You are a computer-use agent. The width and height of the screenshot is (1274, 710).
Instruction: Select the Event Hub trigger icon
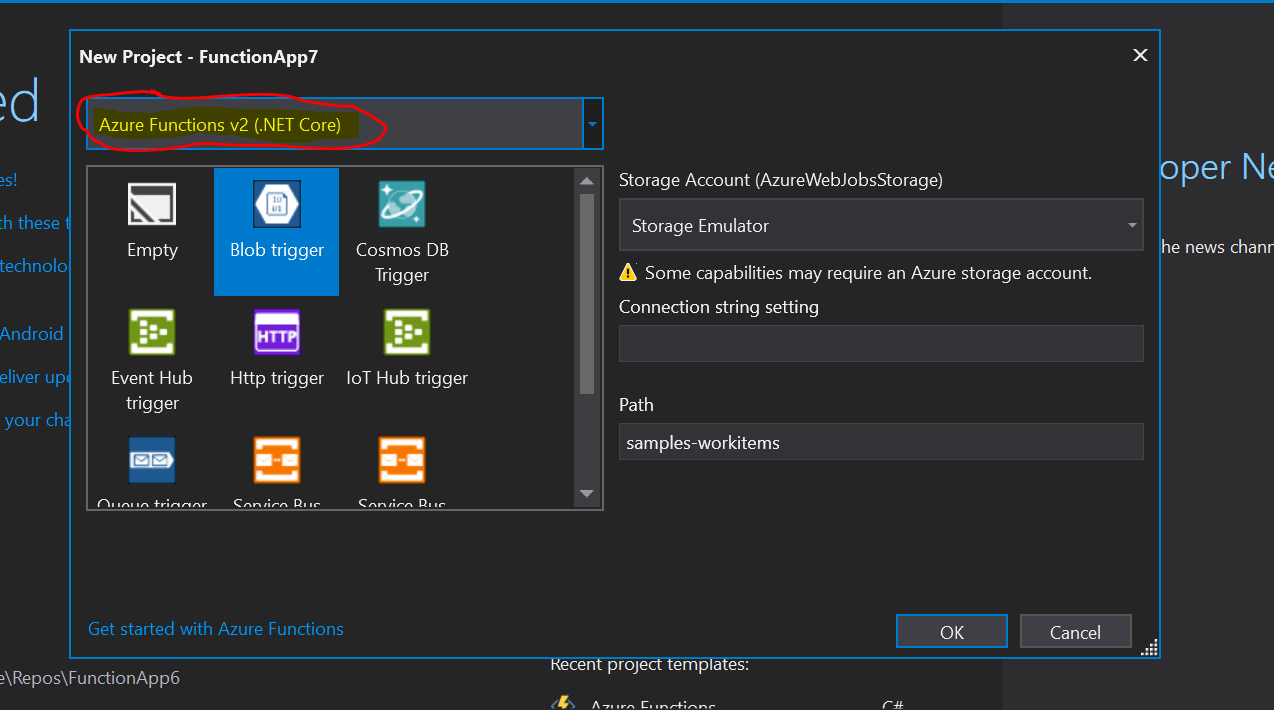152,332
